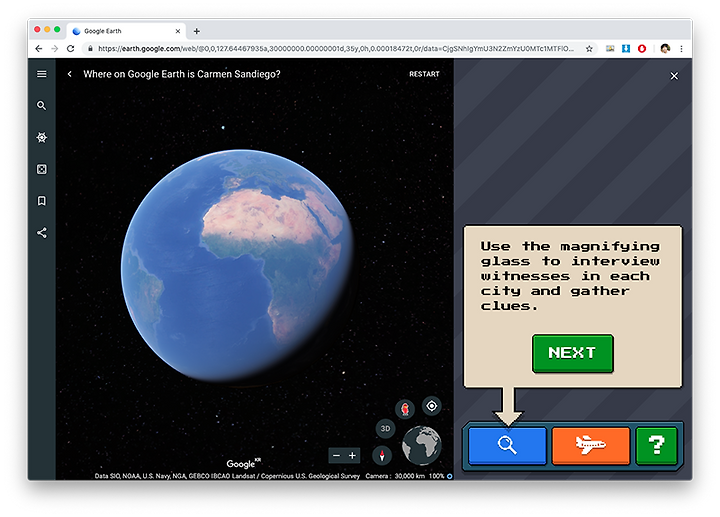
Task: Open a new browser tab with plus
Action: tap(197, 31)
